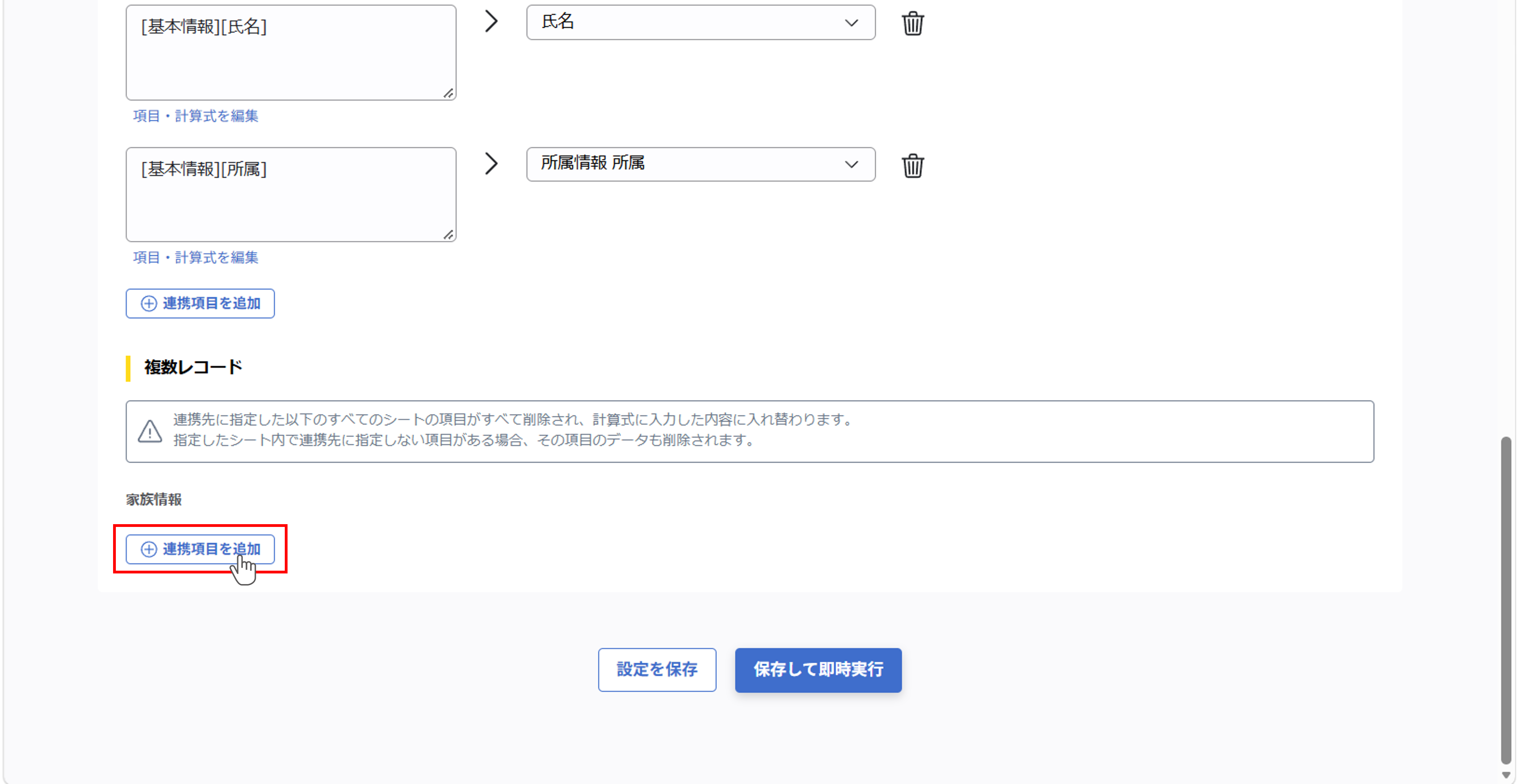Add a linked item under 家族情報
The width and height of the screenshot is (1517, 784).
200,549
